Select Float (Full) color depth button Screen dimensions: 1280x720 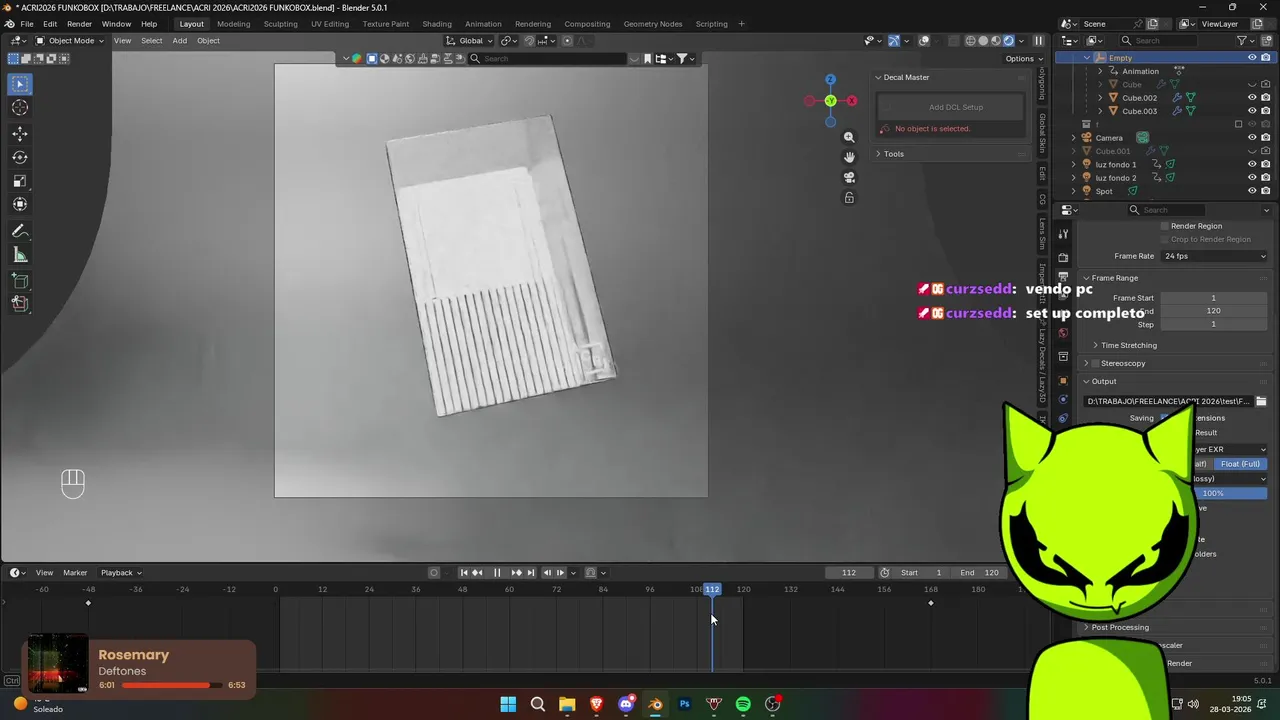point(1240,464)
